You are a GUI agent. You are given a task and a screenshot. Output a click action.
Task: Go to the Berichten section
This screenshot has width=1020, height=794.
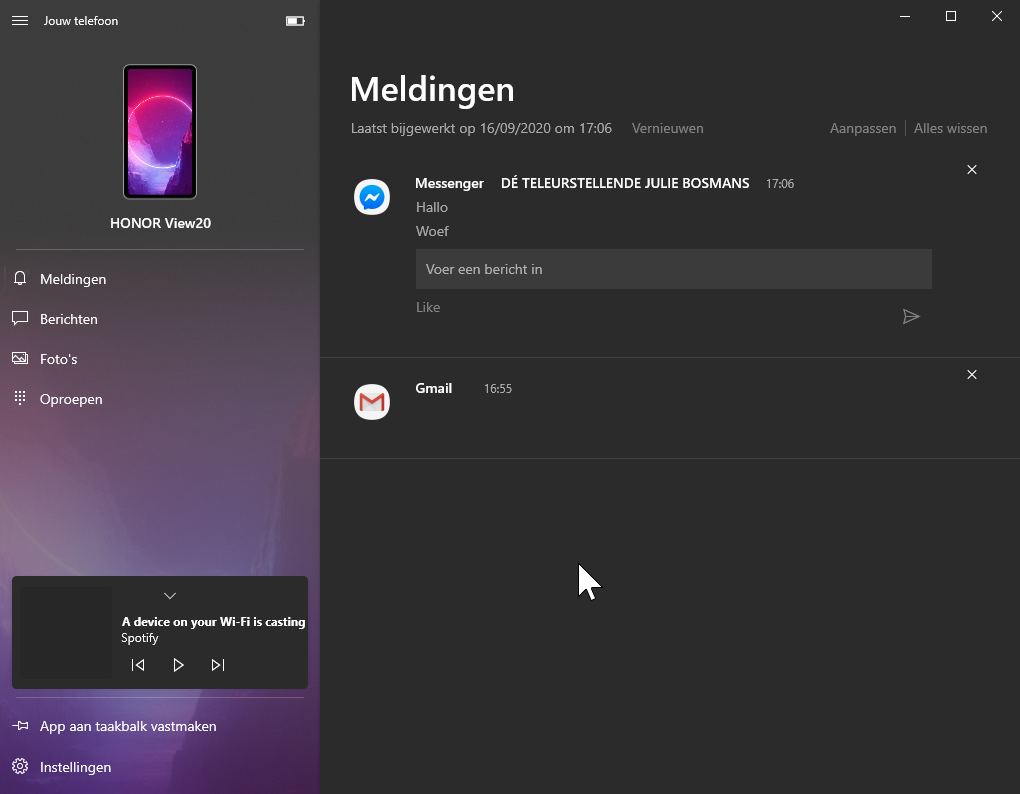tap(69, 319)
